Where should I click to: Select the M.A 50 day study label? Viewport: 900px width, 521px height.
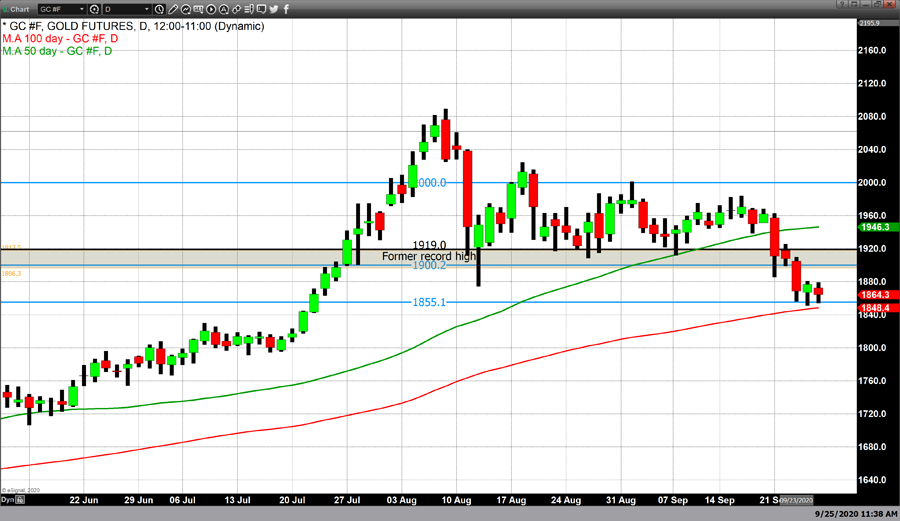[x=58, y=51]
